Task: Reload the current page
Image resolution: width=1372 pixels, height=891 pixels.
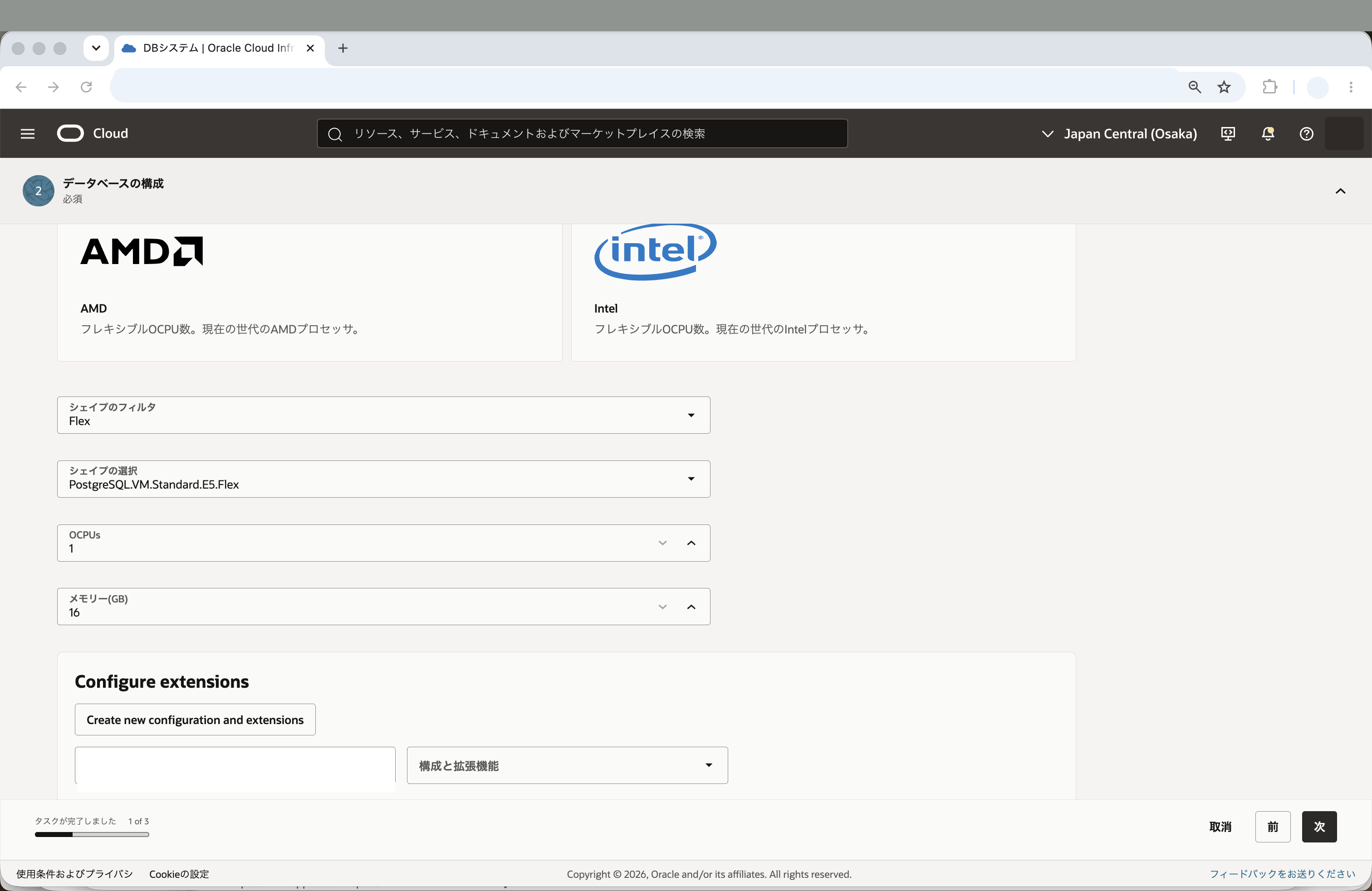Action: click(x=87, y=87)
